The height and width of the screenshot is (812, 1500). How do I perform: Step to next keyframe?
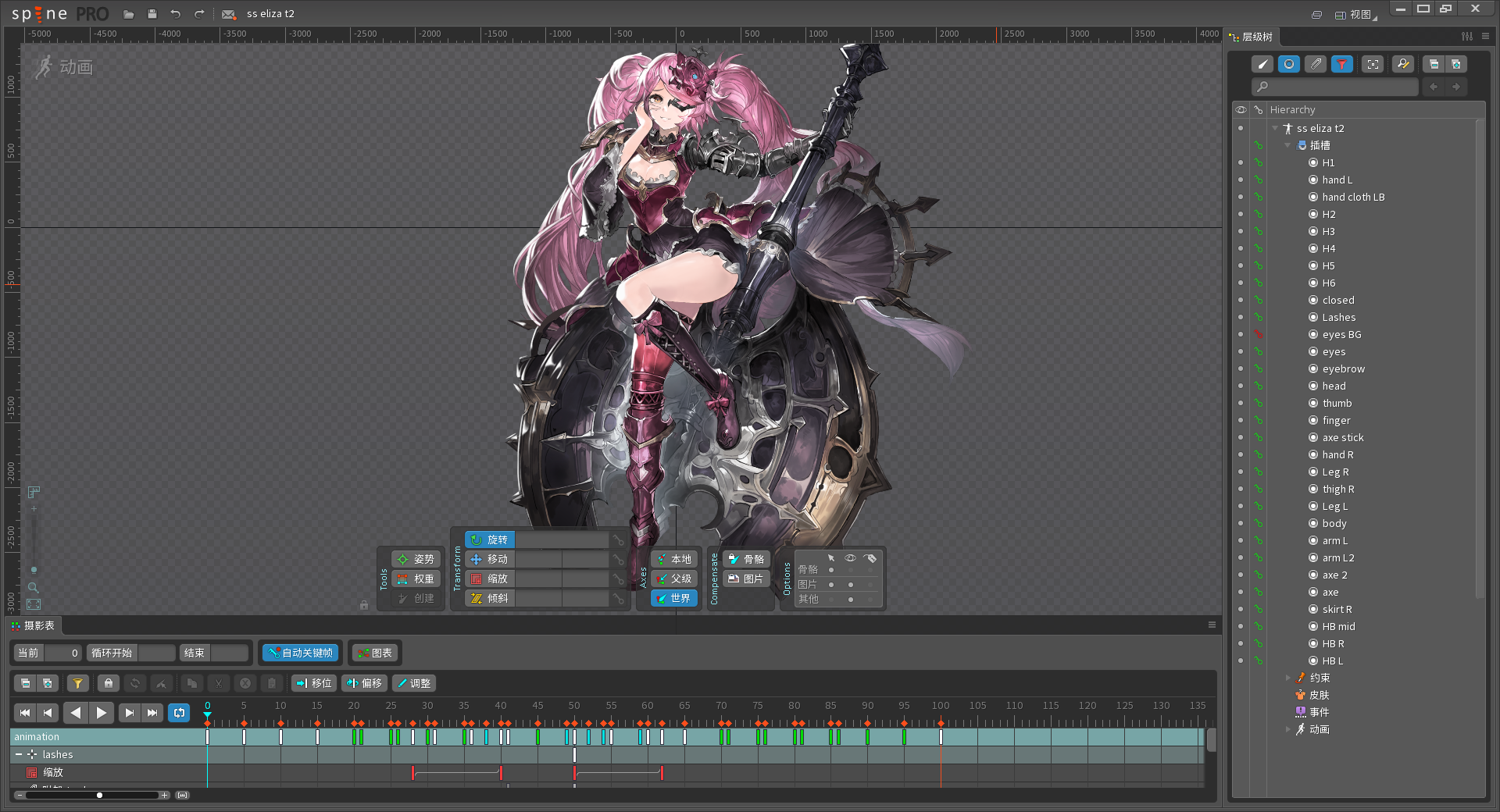click(x=129, y=712)
